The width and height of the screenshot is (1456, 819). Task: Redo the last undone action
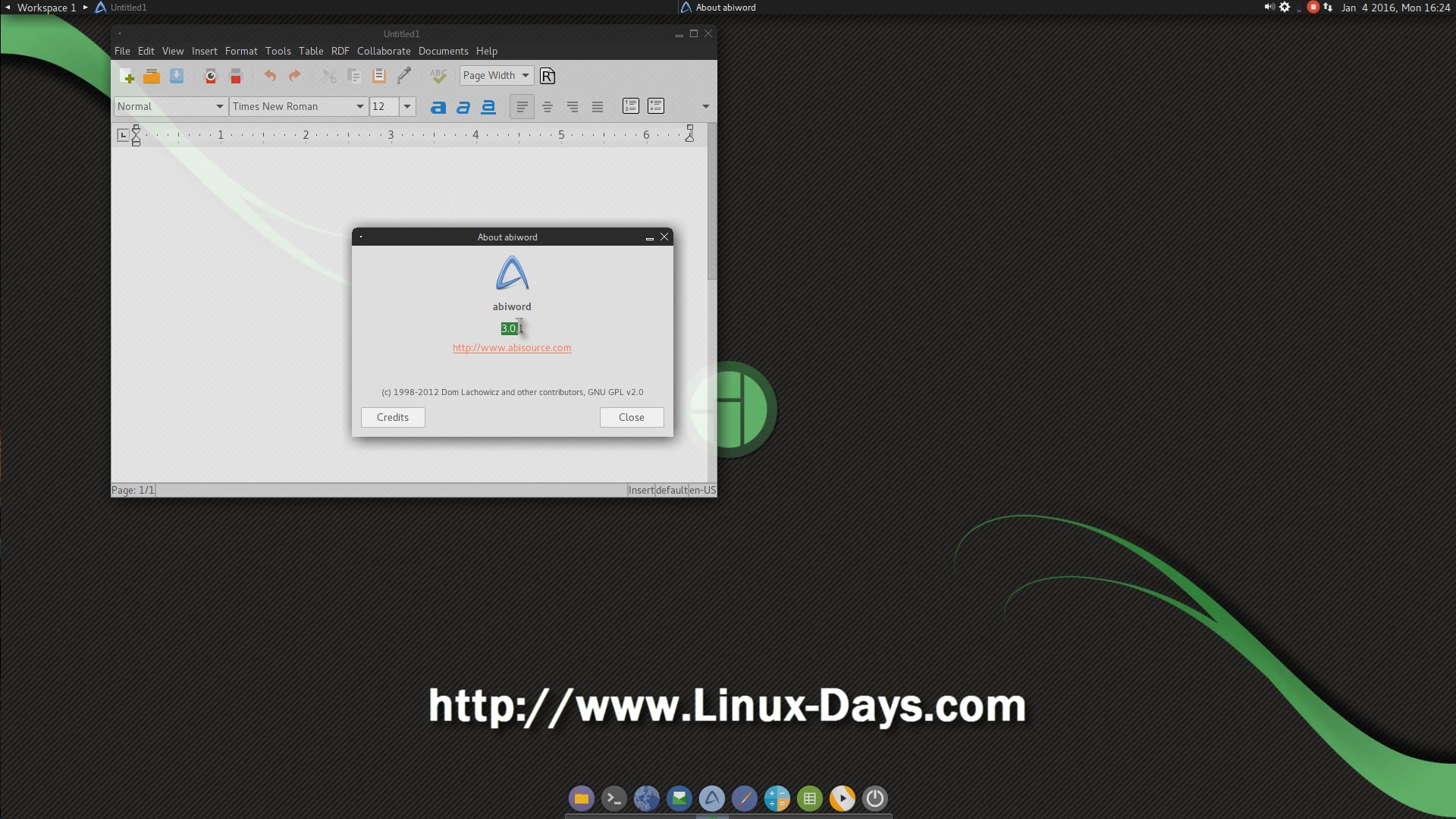(x=295, y=76)
